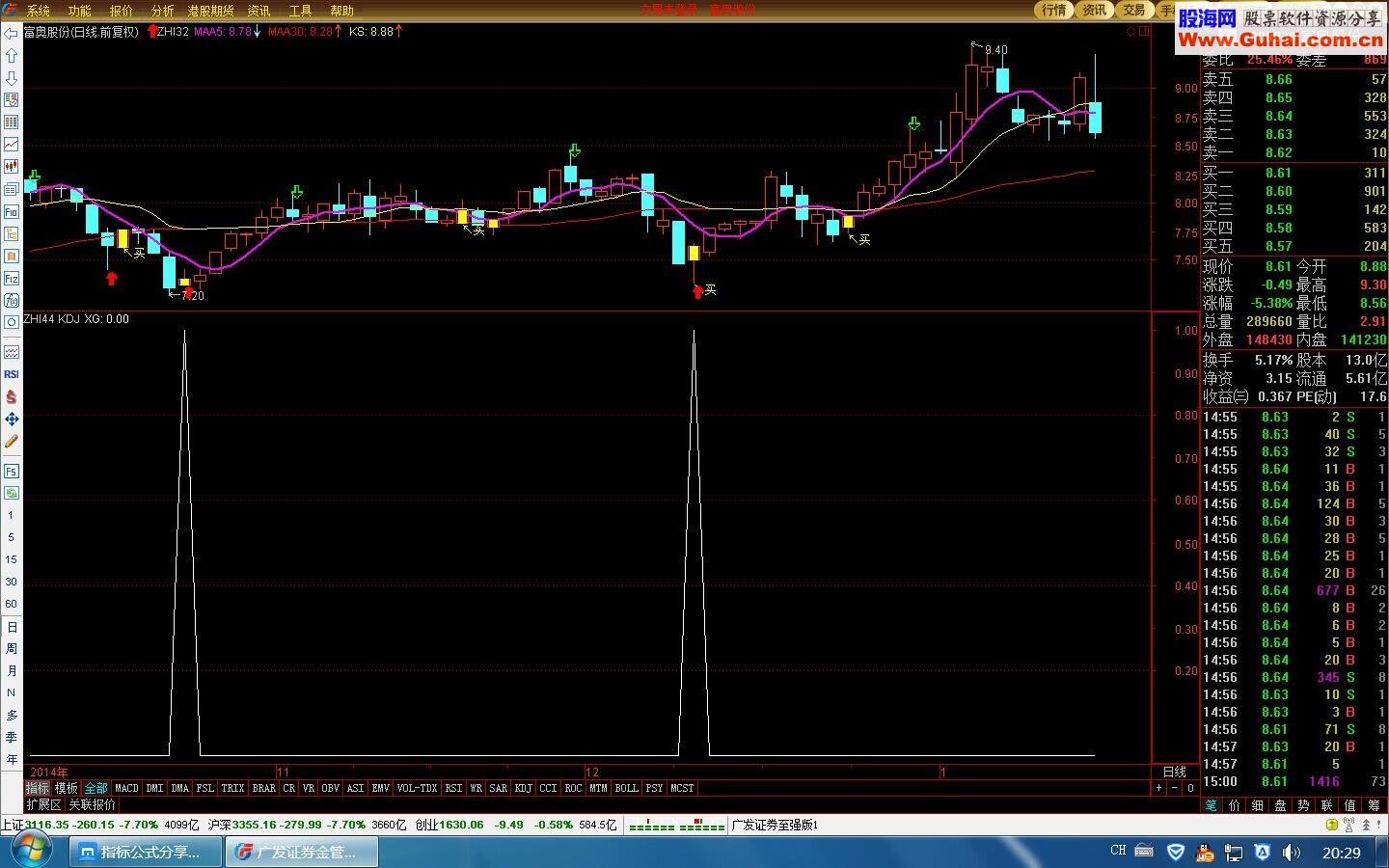The image size is (1389, 868).
Task: Open the 日线 period selector
Action: tap(1175, 772)
